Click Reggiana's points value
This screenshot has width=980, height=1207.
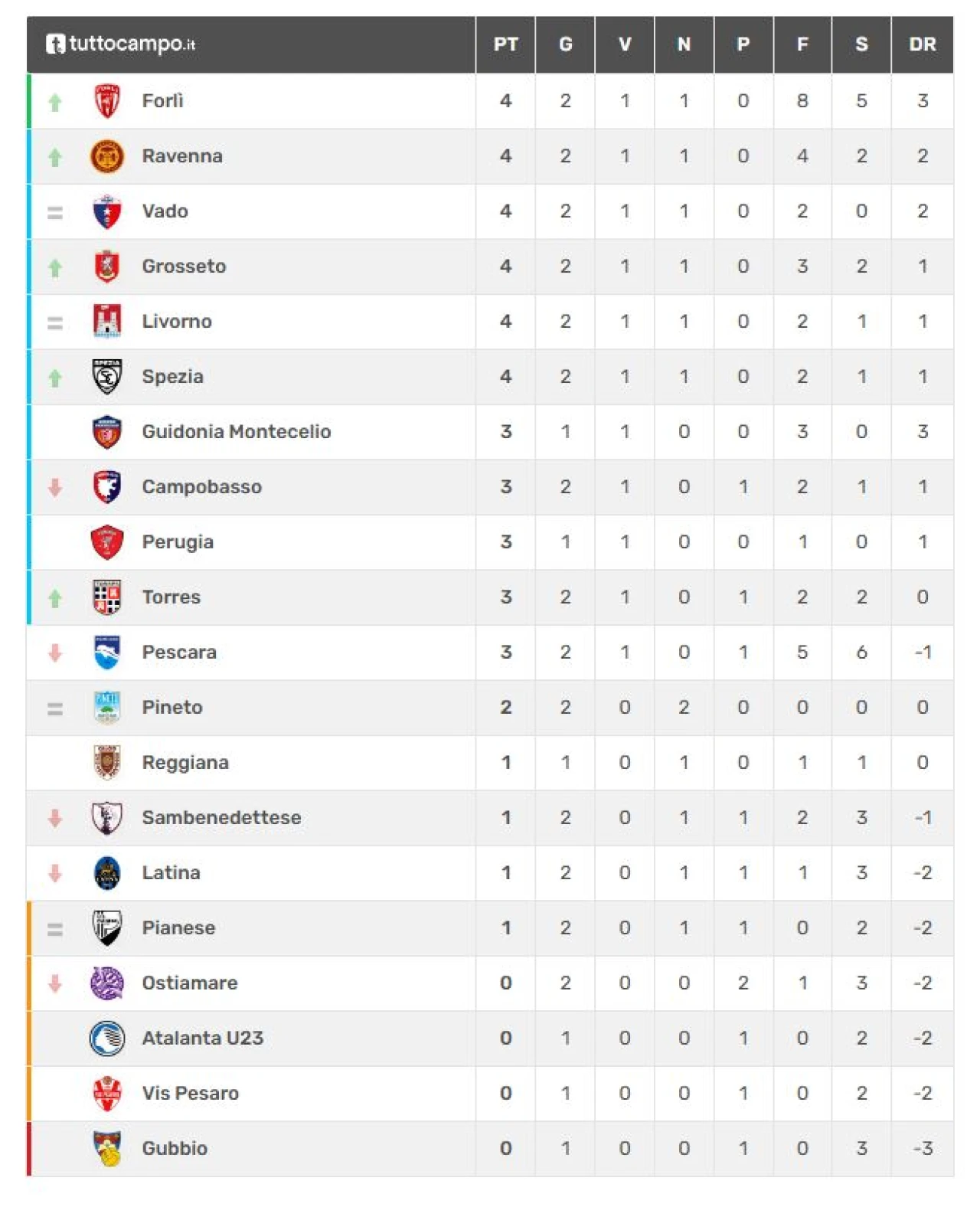point(505,763)
